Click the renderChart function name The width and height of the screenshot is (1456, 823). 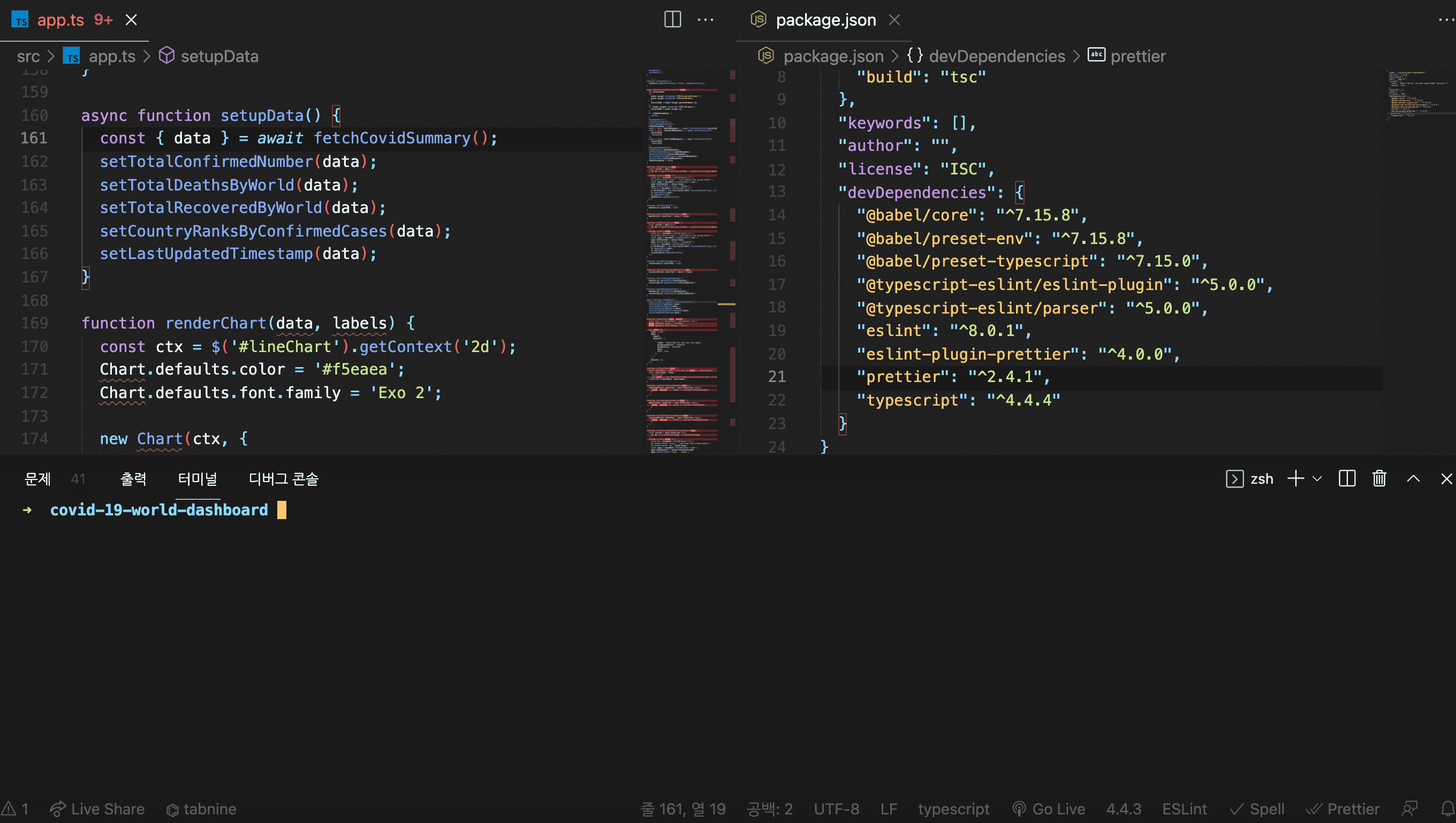pos(215,323)
